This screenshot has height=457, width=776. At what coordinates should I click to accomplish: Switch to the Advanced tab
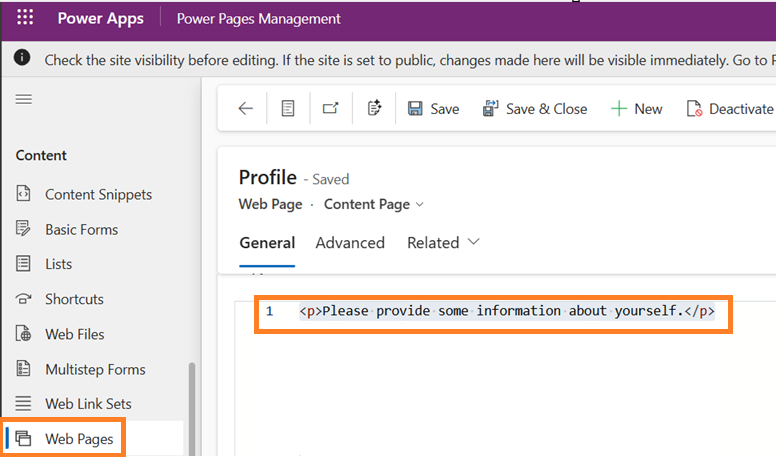(350, 243)
